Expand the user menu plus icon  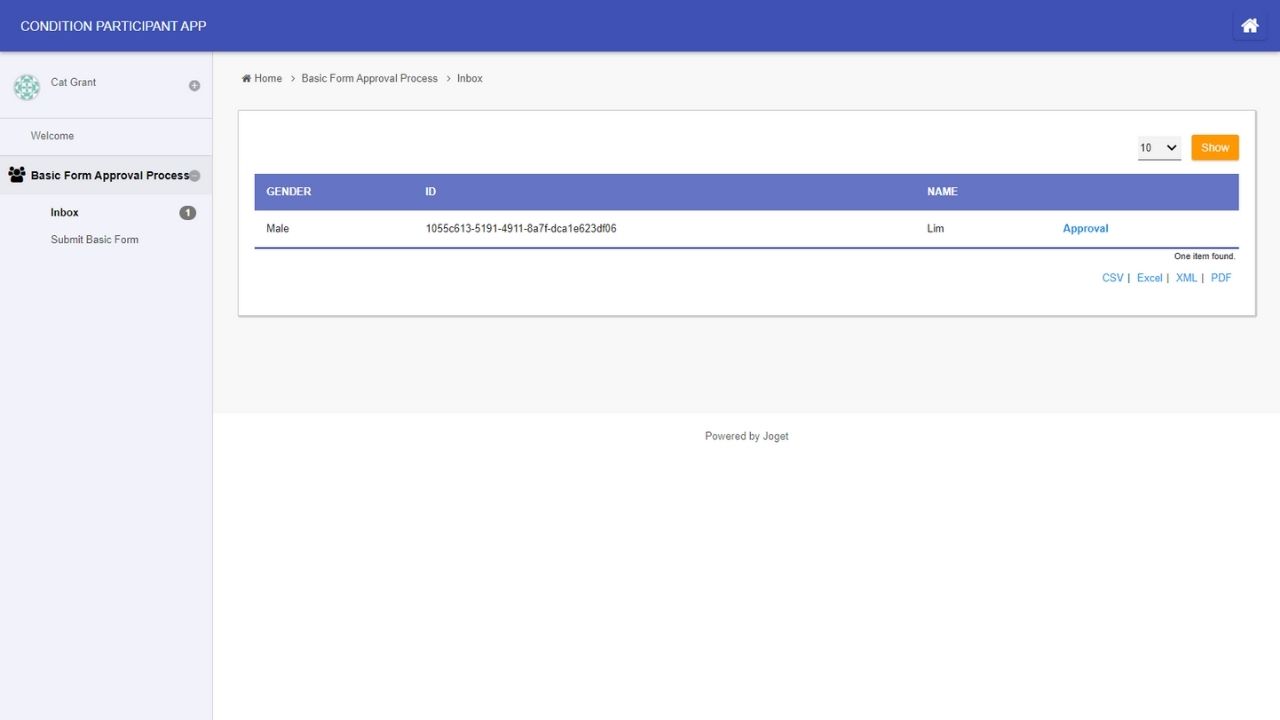pos(194,86)
